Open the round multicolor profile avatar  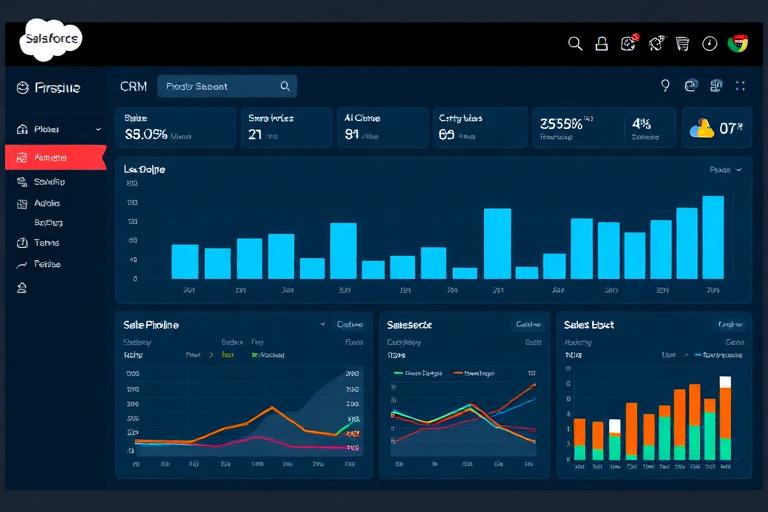tap(738, 44)
